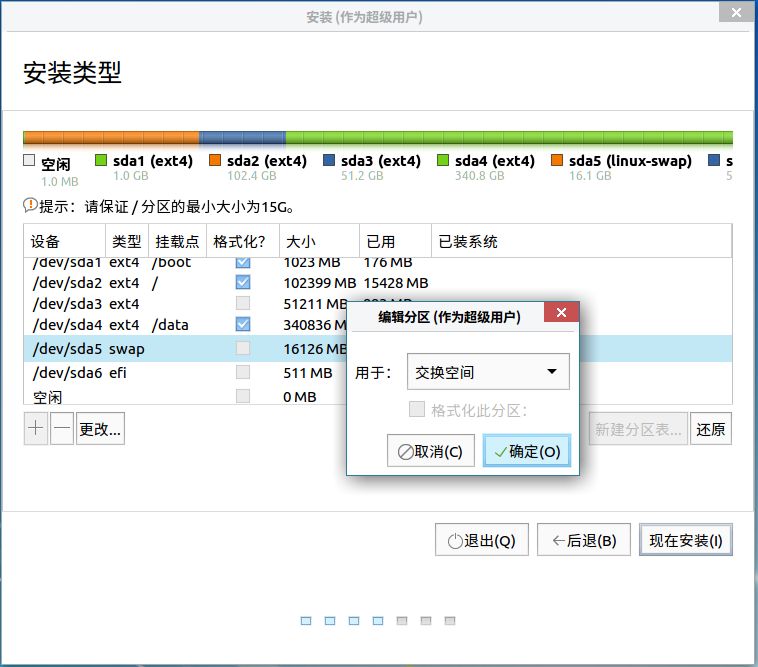The height and width of the screenshot is (667, 758).
Task: Click the 取消(C) button
Action: coord(431,451)
